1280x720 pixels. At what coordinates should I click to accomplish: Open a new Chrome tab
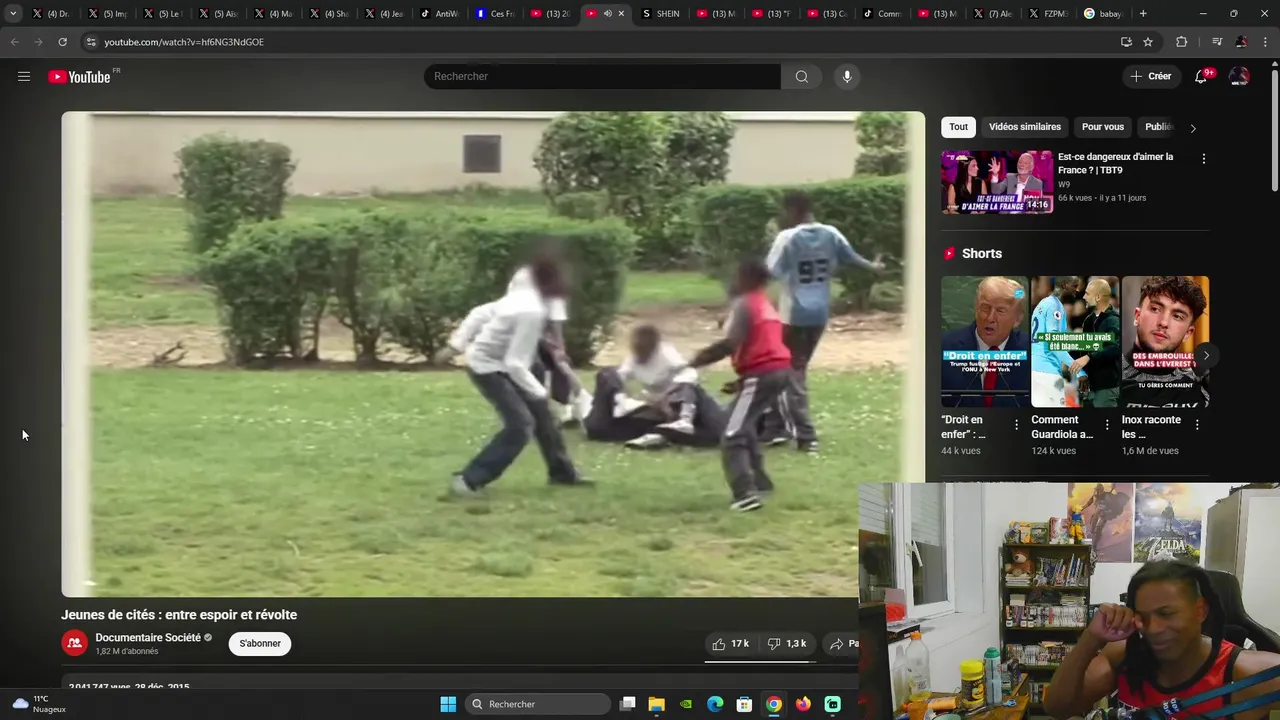1143,14
